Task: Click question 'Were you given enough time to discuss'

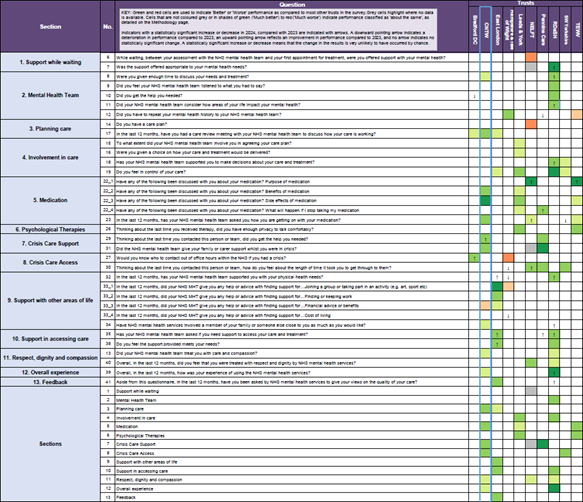Action: (x=292, y=77)
